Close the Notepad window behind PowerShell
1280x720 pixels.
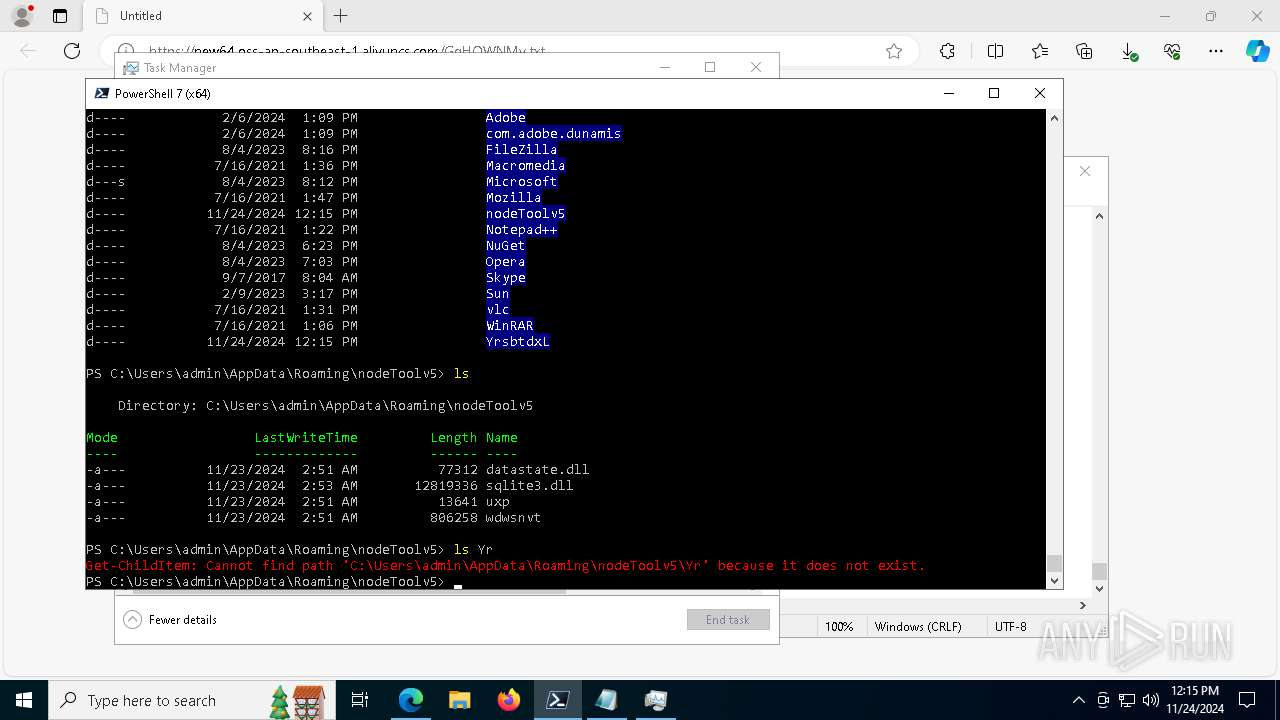point(1085,171)
